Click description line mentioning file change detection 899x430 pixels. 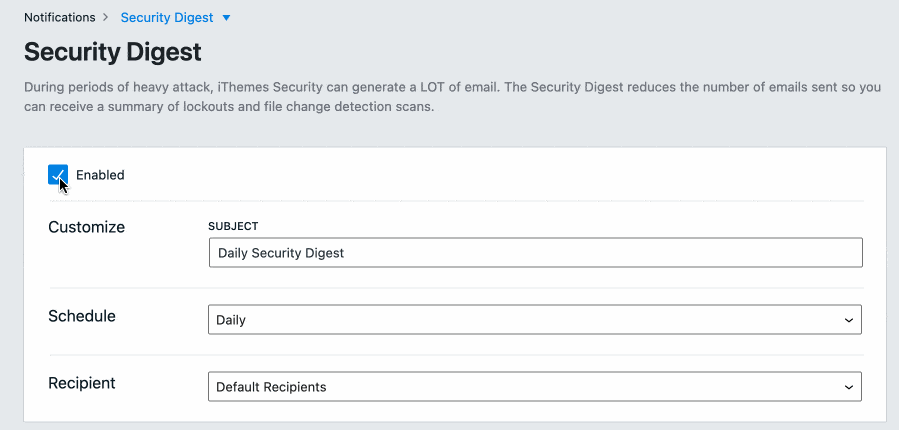[230, 107]
